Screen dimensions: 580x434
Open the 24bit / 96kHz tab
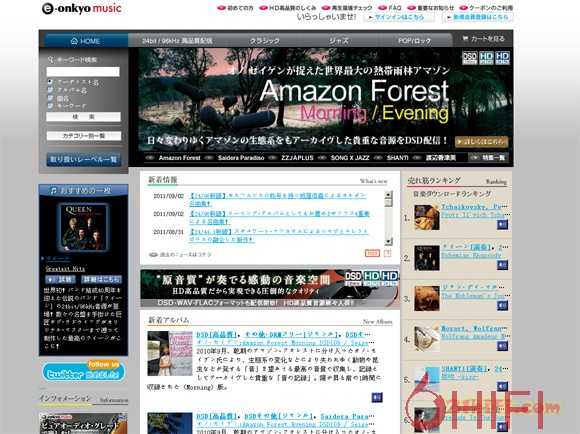click(x=178, y=41)
